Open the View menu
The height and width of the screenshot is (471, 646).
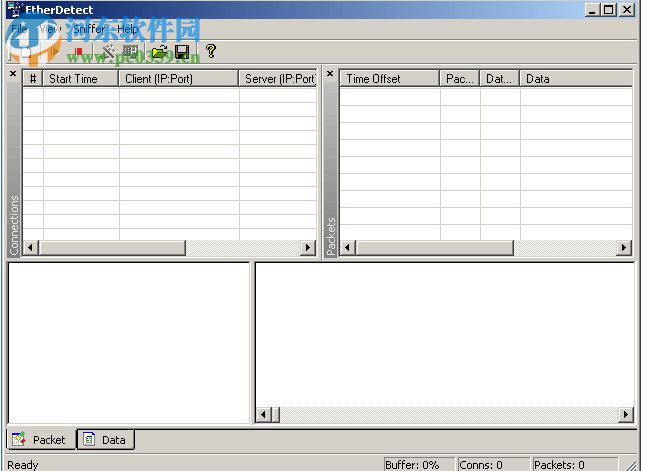pyautogui.click(x=50, y=29)
